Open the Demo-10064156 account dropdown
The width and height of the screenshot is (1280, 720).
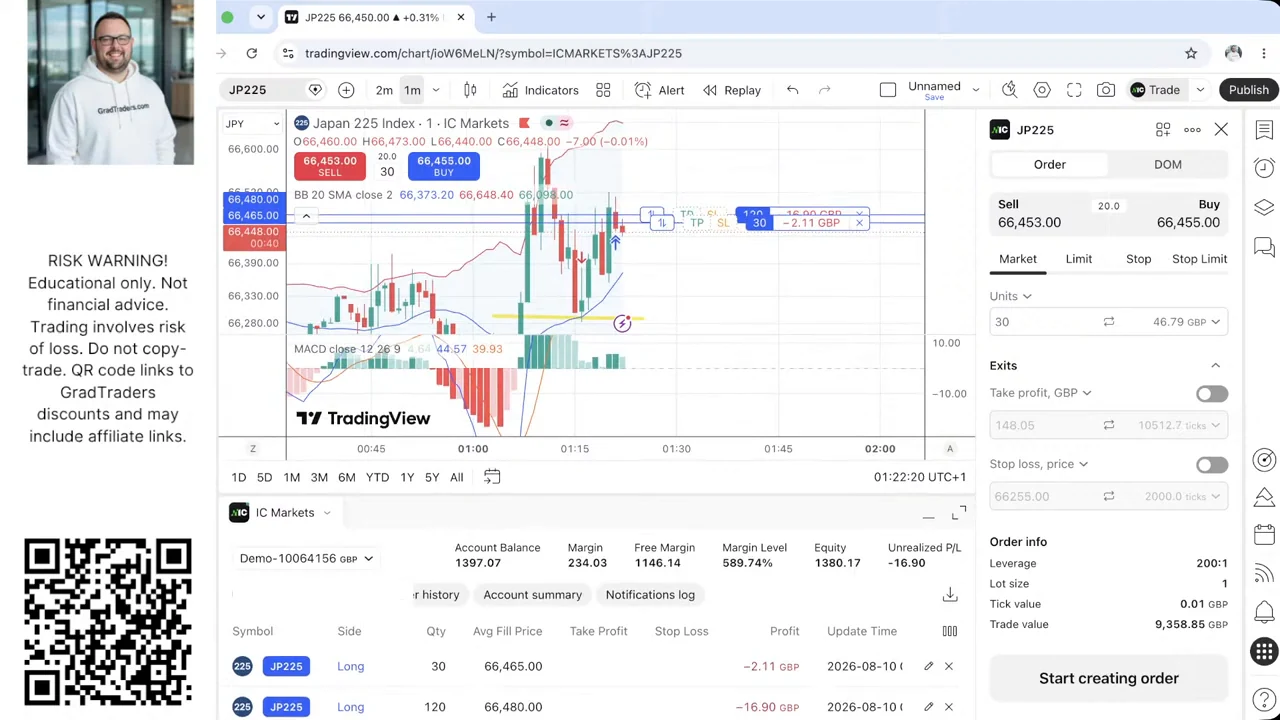click(306, 558)
